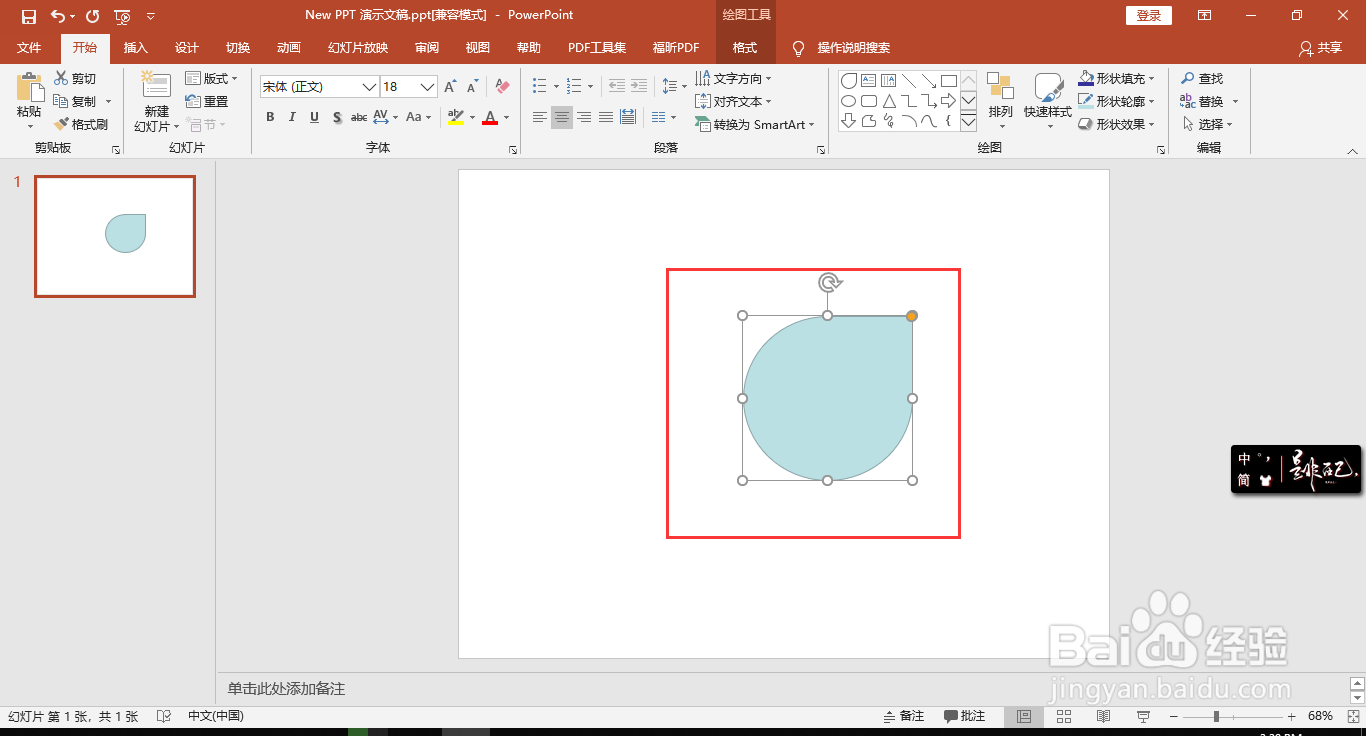Start slideshow from beginning icon in quick access

click(122, 16)
